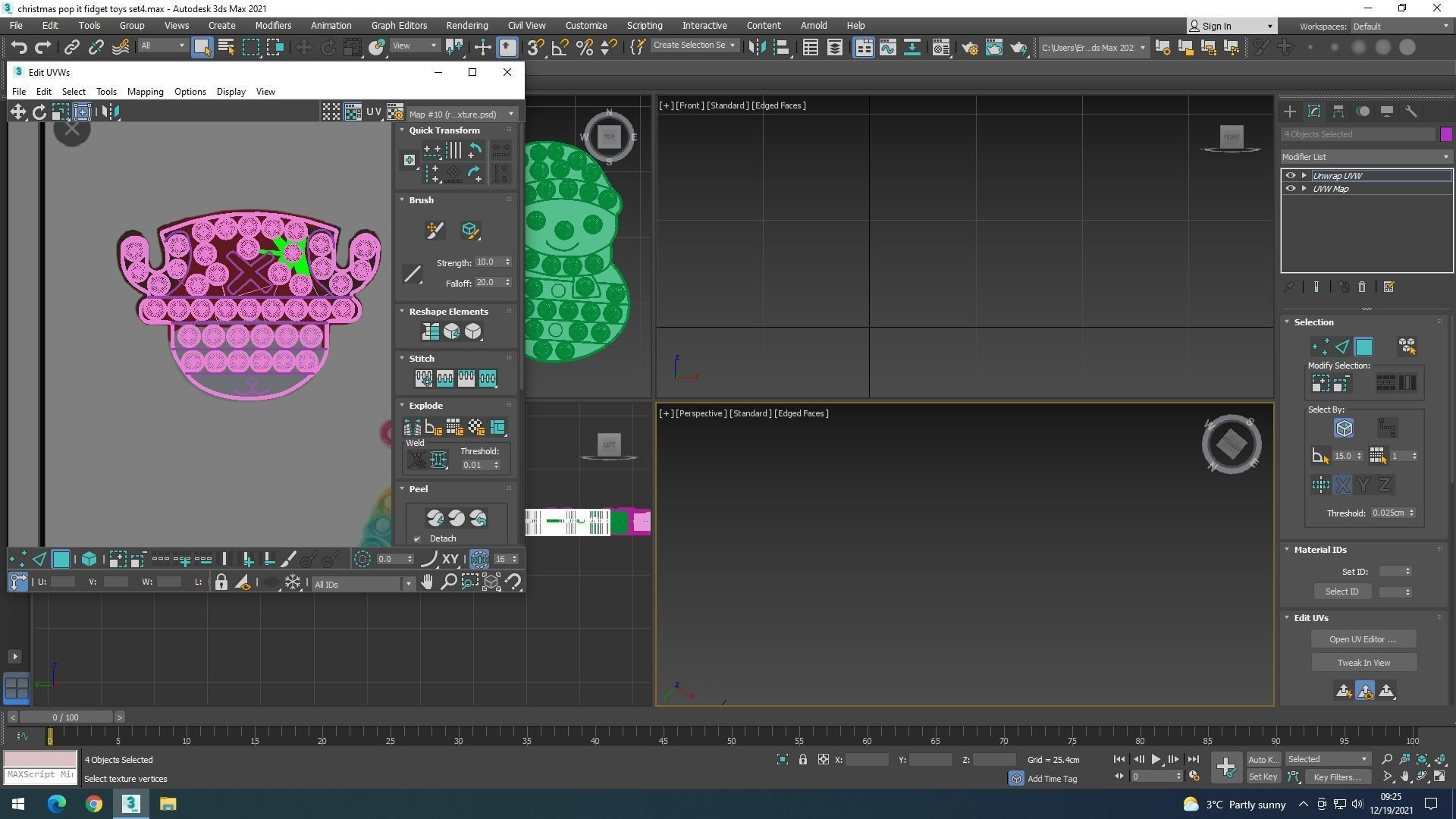Open the Rendering menu
The height and width of the screenshot is (819, 1456).
coord(466,25)
